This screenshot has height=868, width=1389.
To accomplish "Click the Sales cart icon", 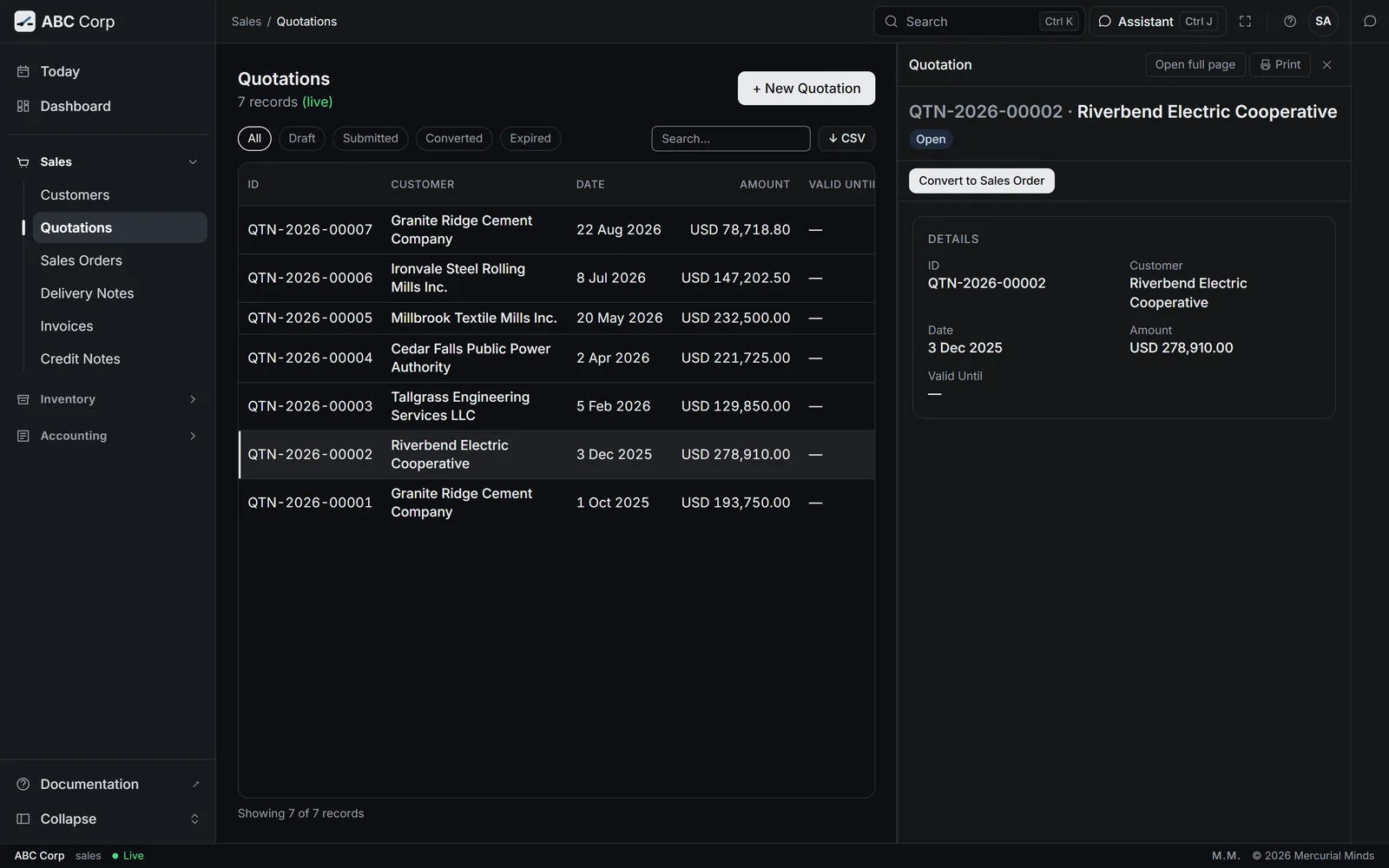I will click(x=23, y=162).
